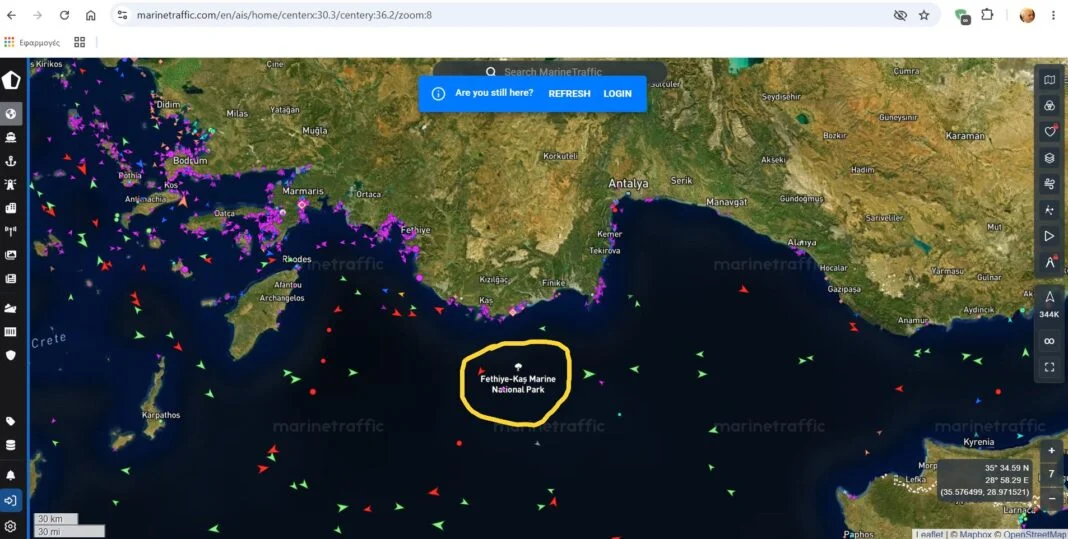Open the database data services icon

point(11,445)
